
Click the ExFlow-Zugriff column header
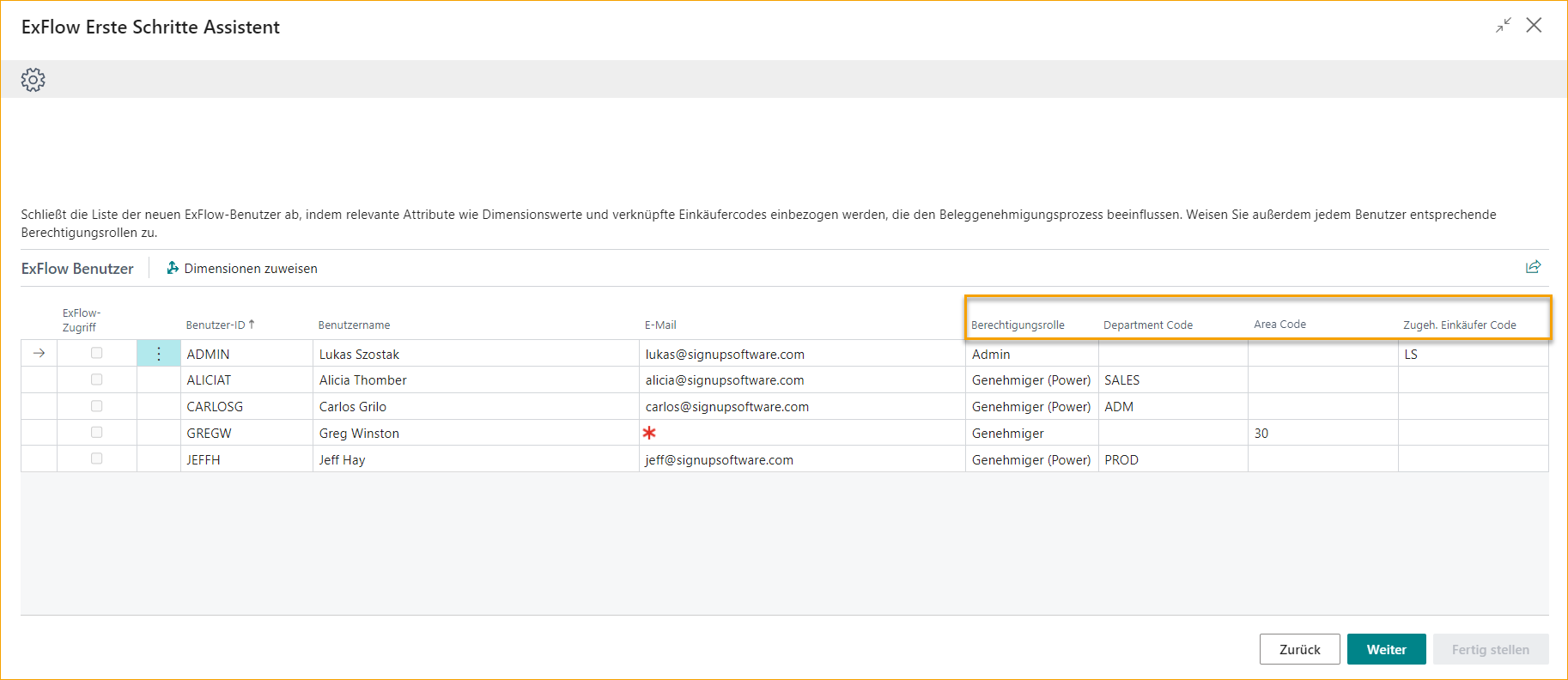pyautogui.click(x=81, y=320)
